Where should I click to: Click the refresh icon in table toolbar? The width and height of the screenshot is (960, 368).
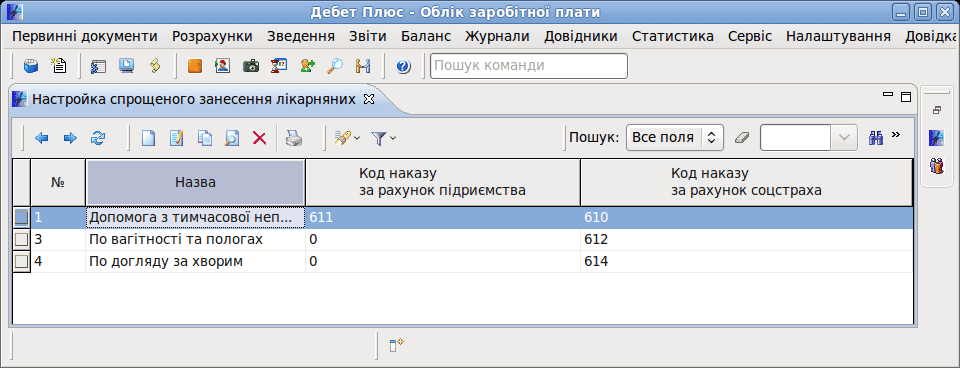tap(98, 138)
